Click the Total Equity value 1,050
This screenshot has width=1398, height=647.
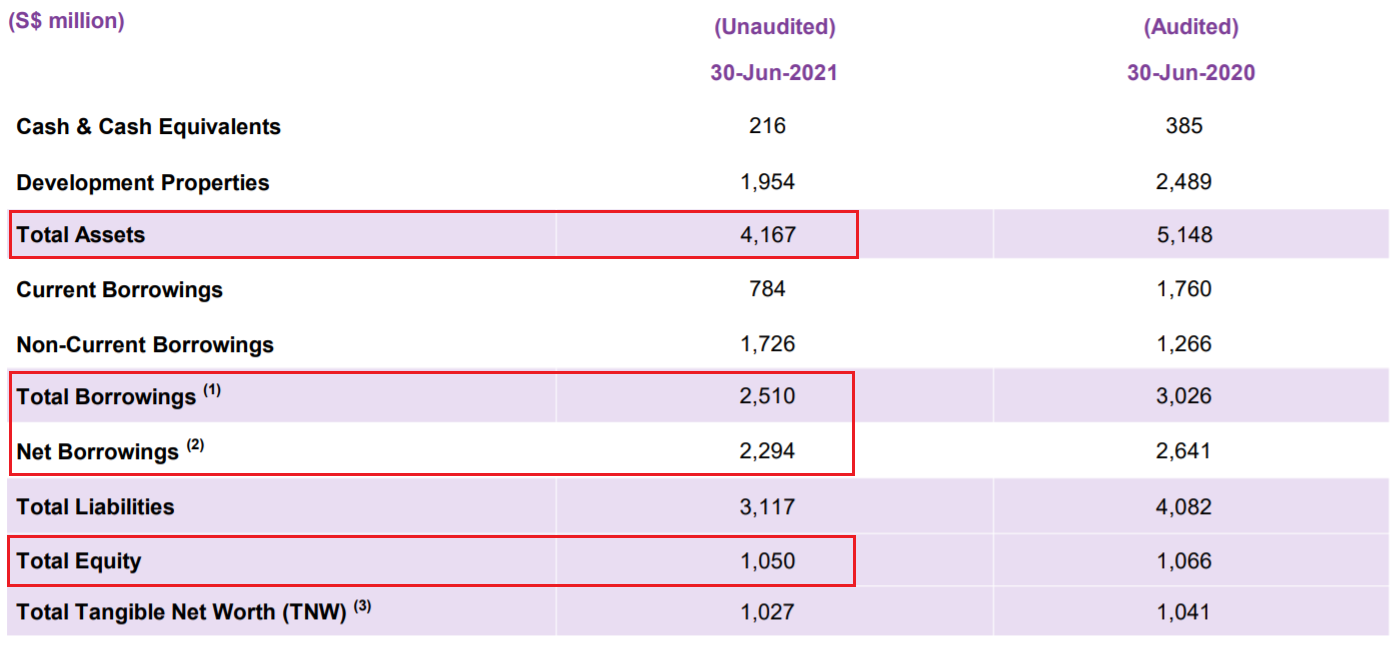[x=767, y=561]
